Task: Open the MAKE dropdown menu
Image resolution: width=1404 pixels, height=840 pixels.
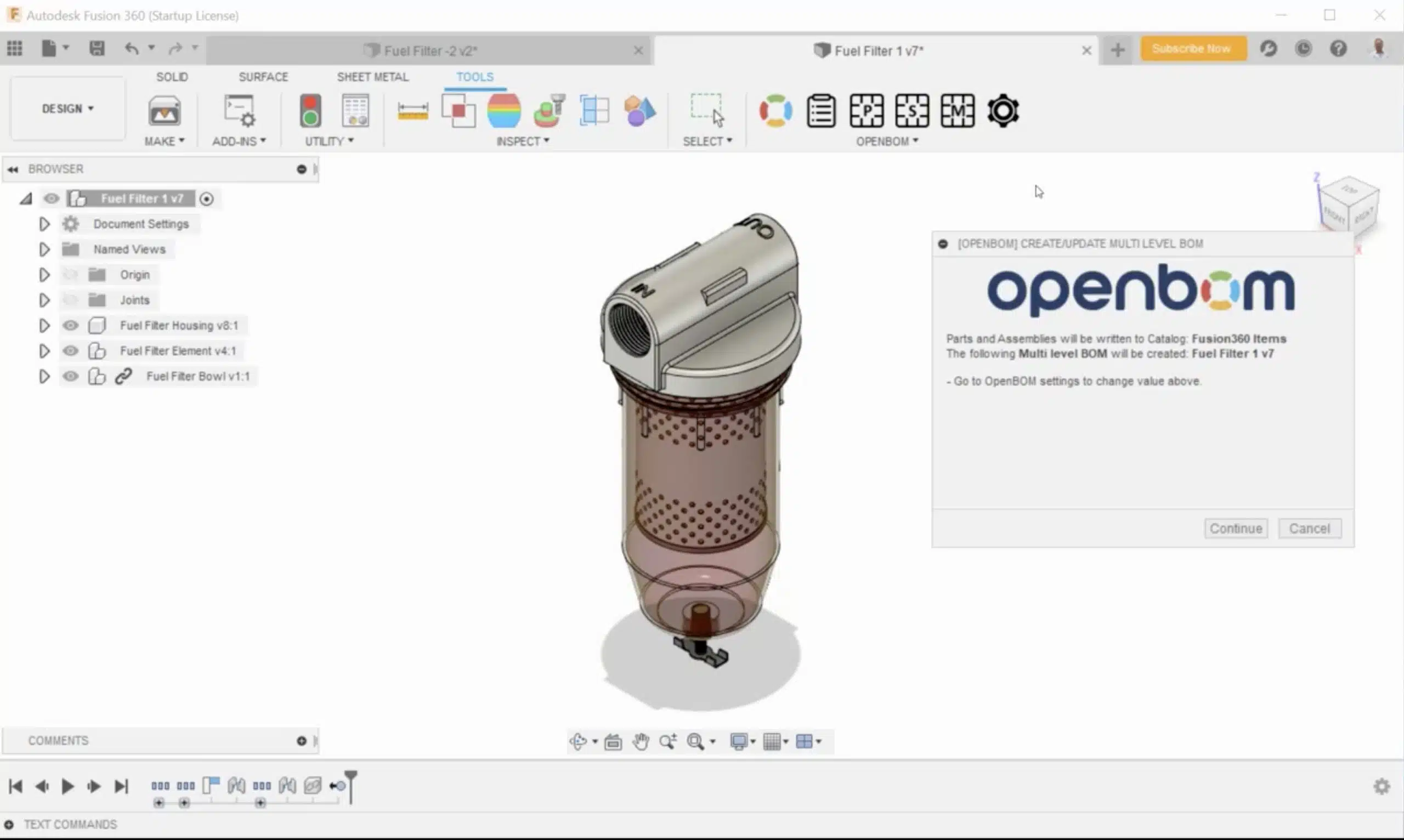Action: tap(164, 141)
